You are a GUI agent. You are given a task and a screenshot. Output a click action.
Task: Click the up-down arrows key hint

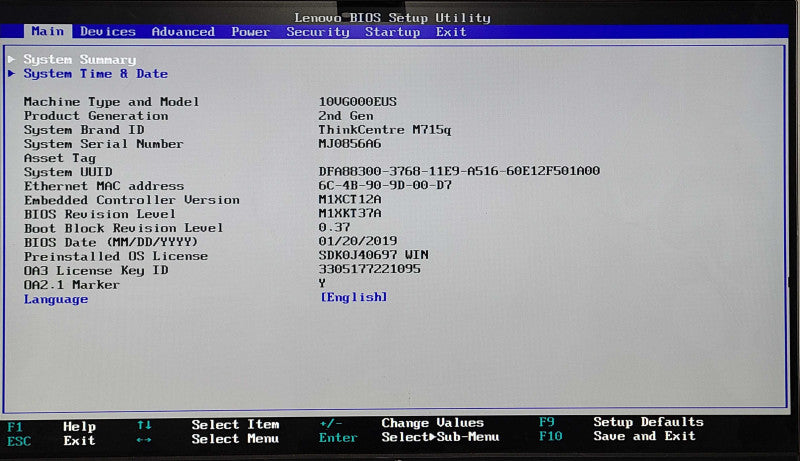[x=144, y=425]
